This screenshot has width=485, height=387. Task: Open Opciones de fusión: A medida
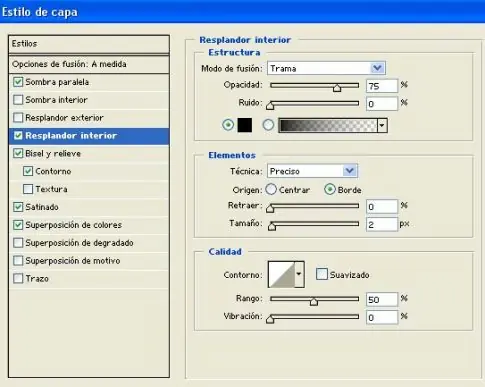point(89,64)
